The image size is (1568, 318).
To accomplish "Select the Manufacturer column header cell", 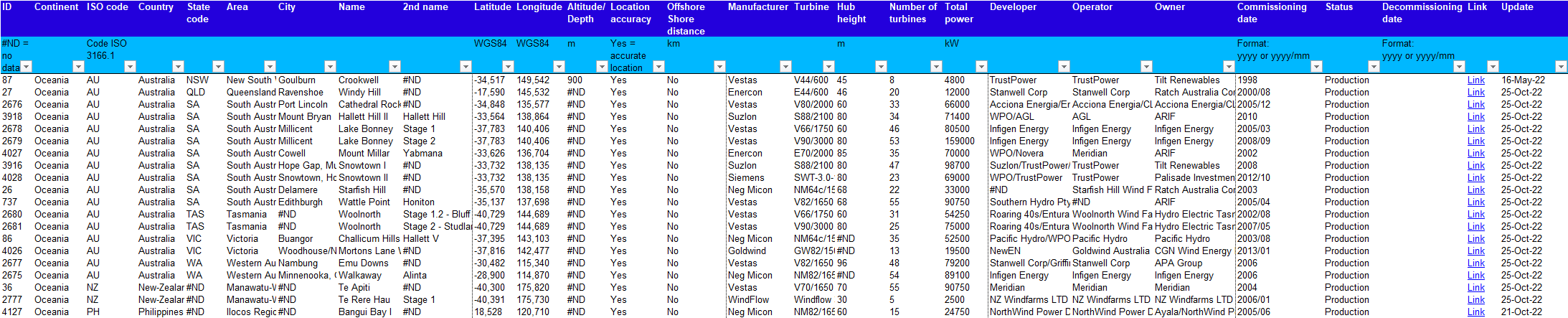I will click(759, 19).
